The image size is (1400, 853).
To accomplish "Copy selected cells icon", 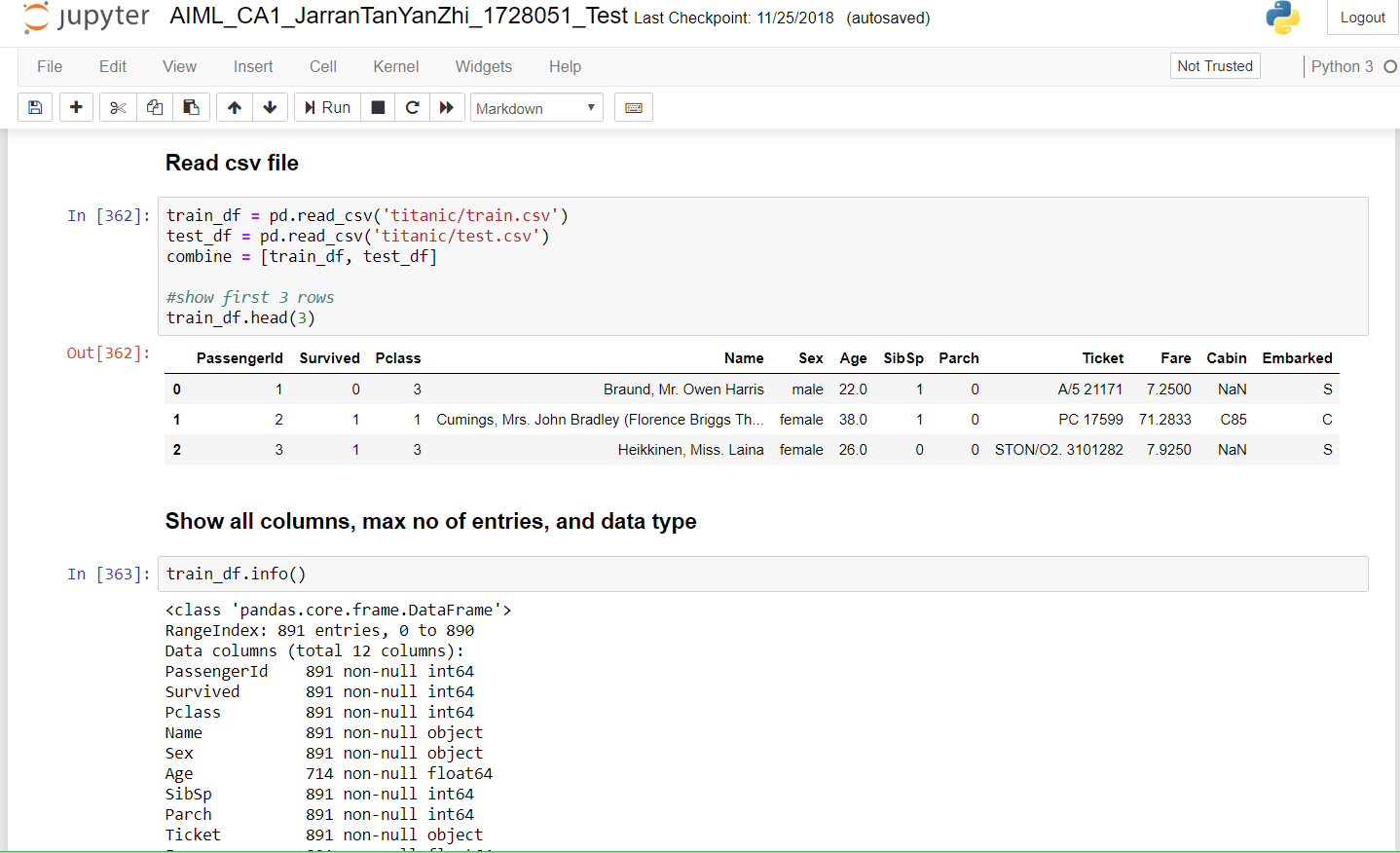I will click(x=155, y=107).
